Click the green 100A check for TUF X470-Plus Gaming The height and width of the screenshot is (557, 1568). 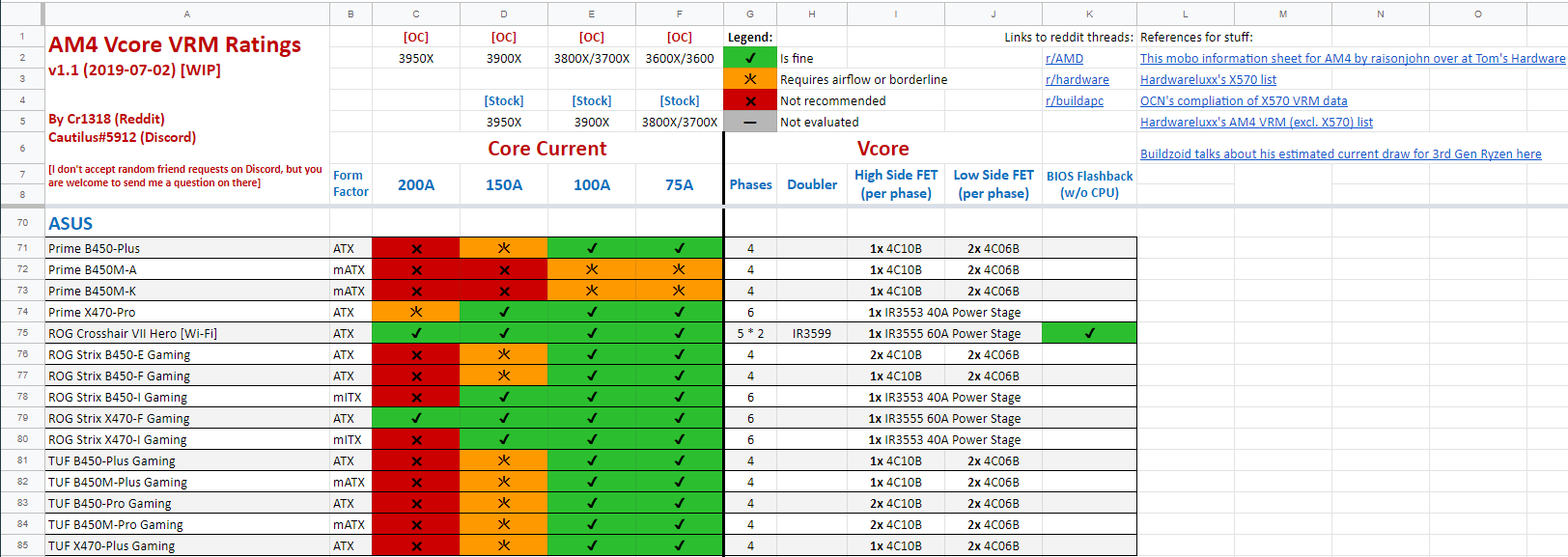point(592,545)
